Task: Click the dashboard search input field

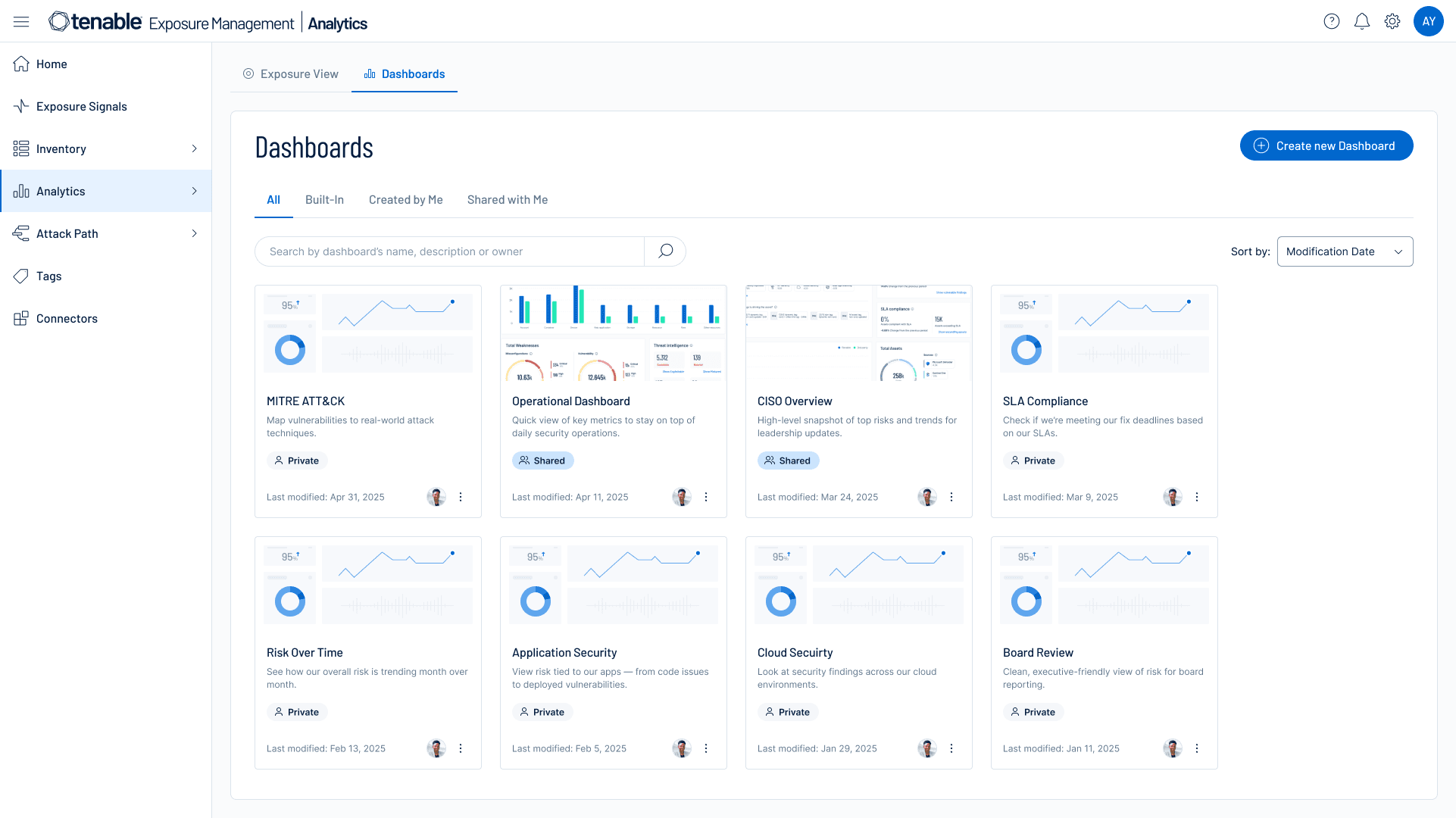Action: [448, 251]
